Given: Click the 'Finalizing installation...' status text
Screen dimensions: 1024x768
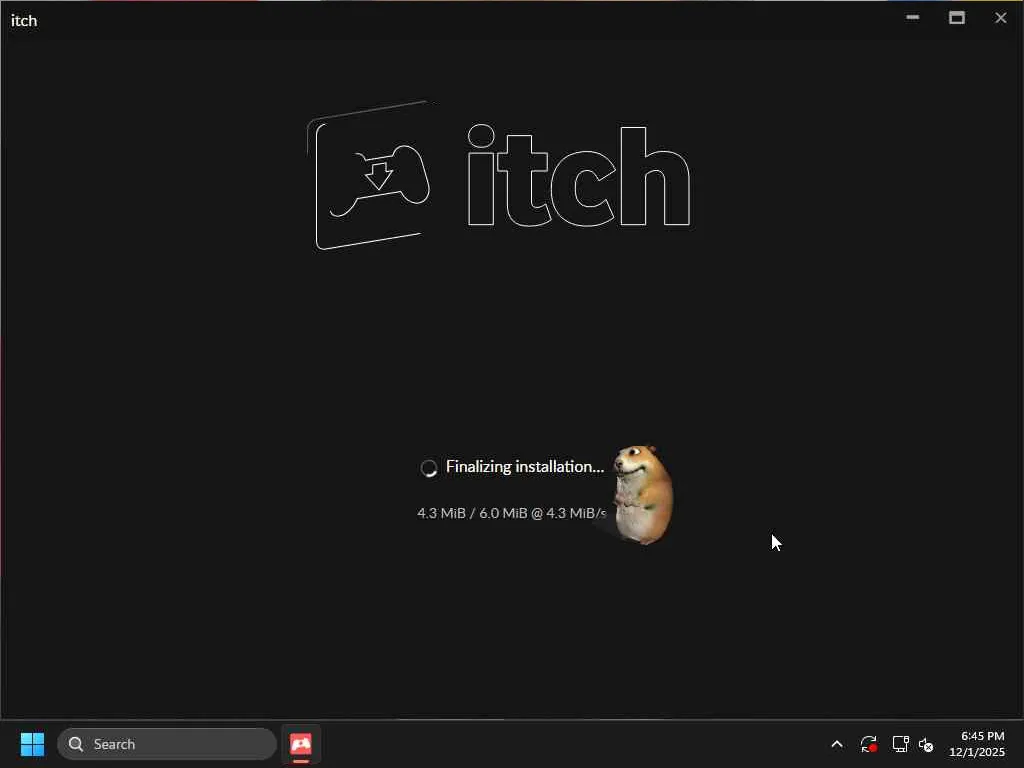Looking at the screenshot, I should 524,467.
